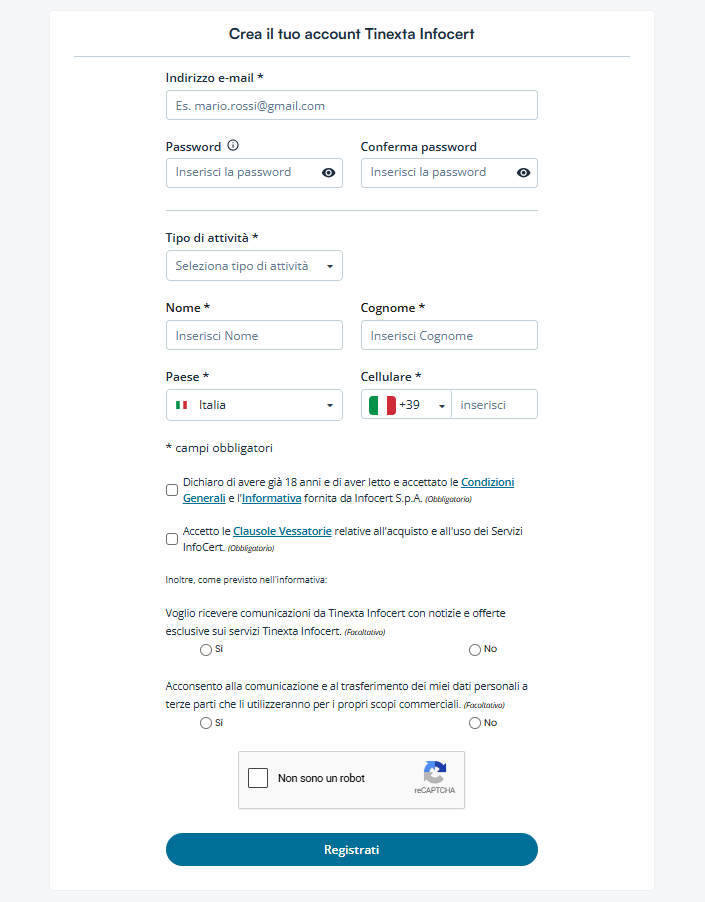This screenshot has height=902, width=705.
Task: Open the Tipo di attività dropdown
Action: click(254, 266)
